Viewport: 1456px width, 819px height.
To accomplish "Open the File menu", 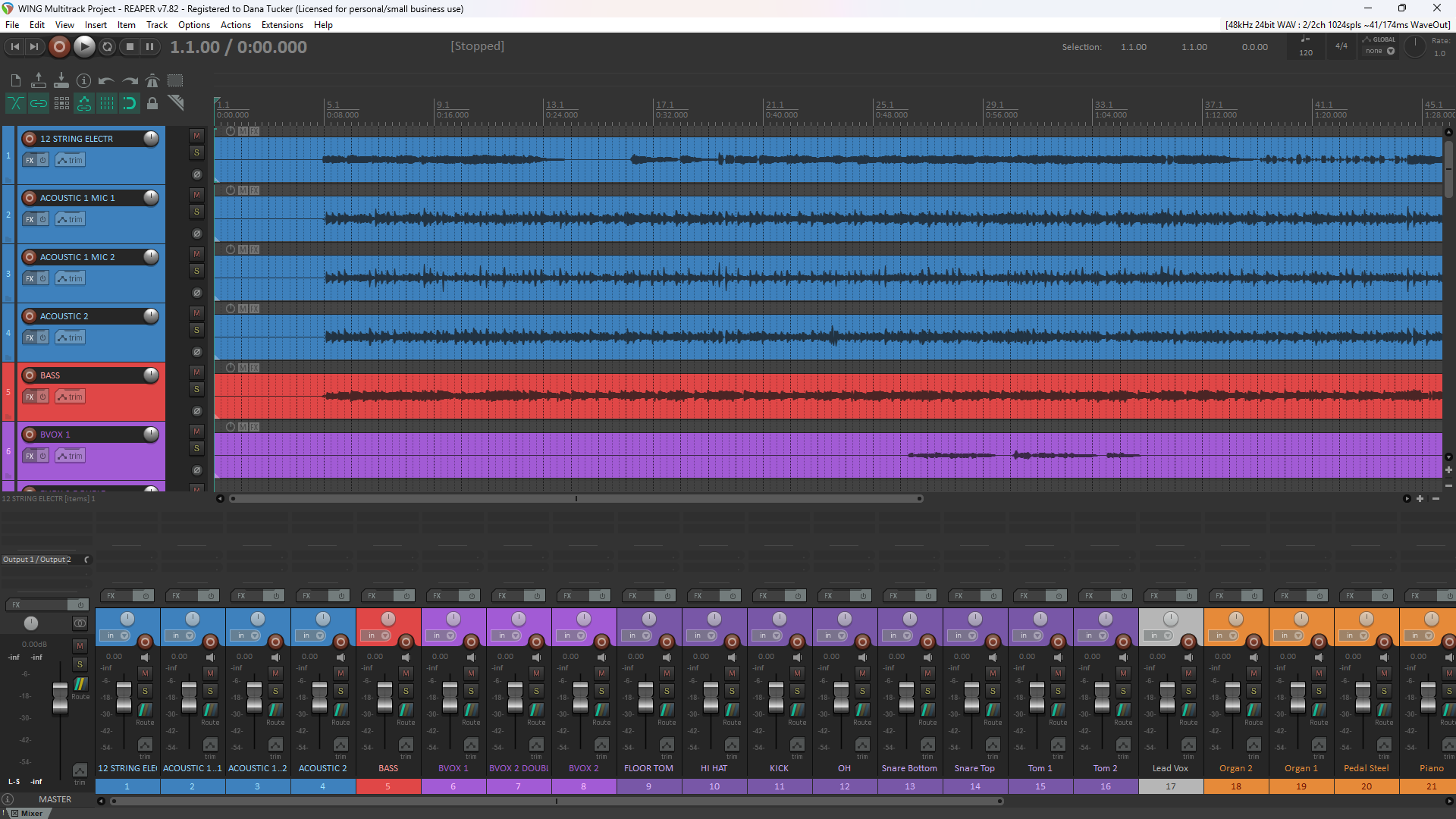I will coord(12,25).
